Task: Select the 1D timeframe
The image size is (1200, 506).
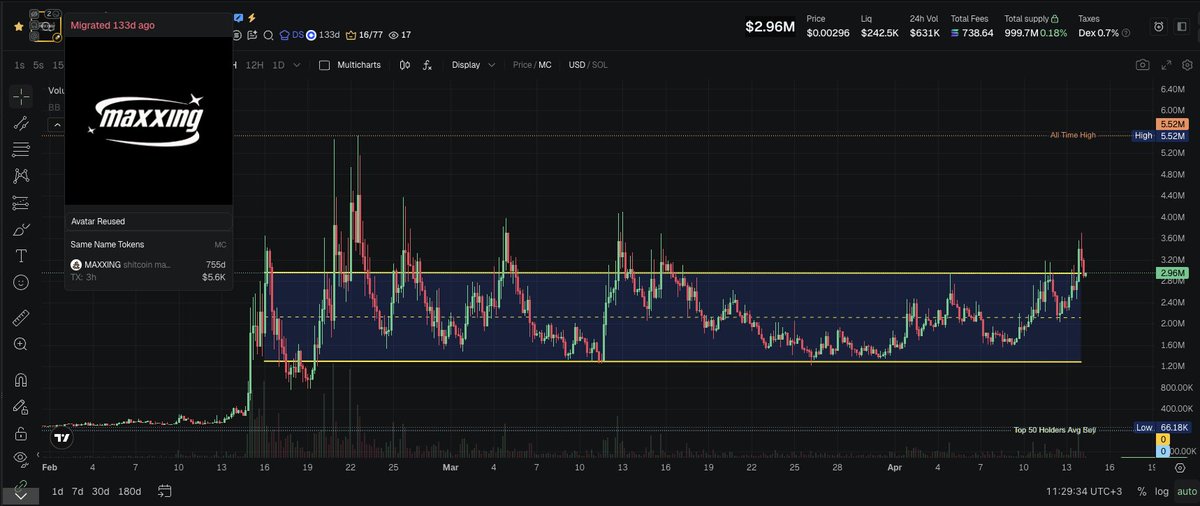Action: tap(279, 65)
